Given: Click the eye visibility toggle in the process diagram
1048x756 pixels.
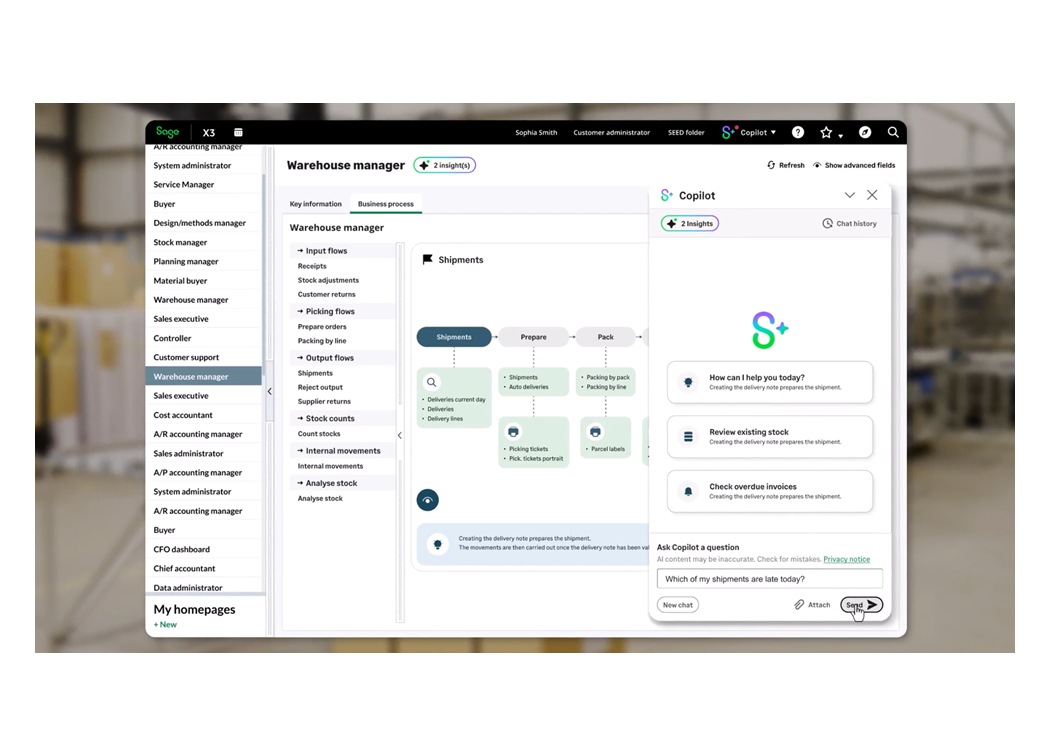Looking at the screenshot, I should 428,500.
